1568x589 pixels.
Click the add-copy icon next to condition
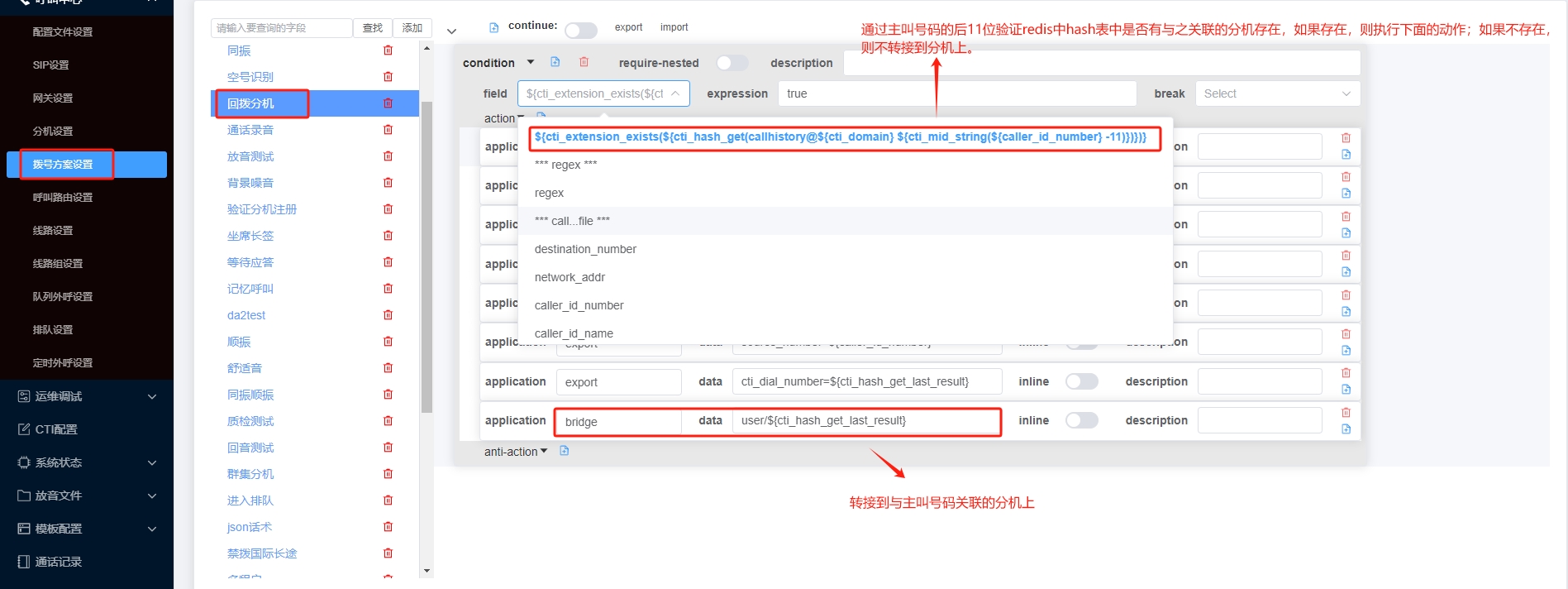coord(555,62)
